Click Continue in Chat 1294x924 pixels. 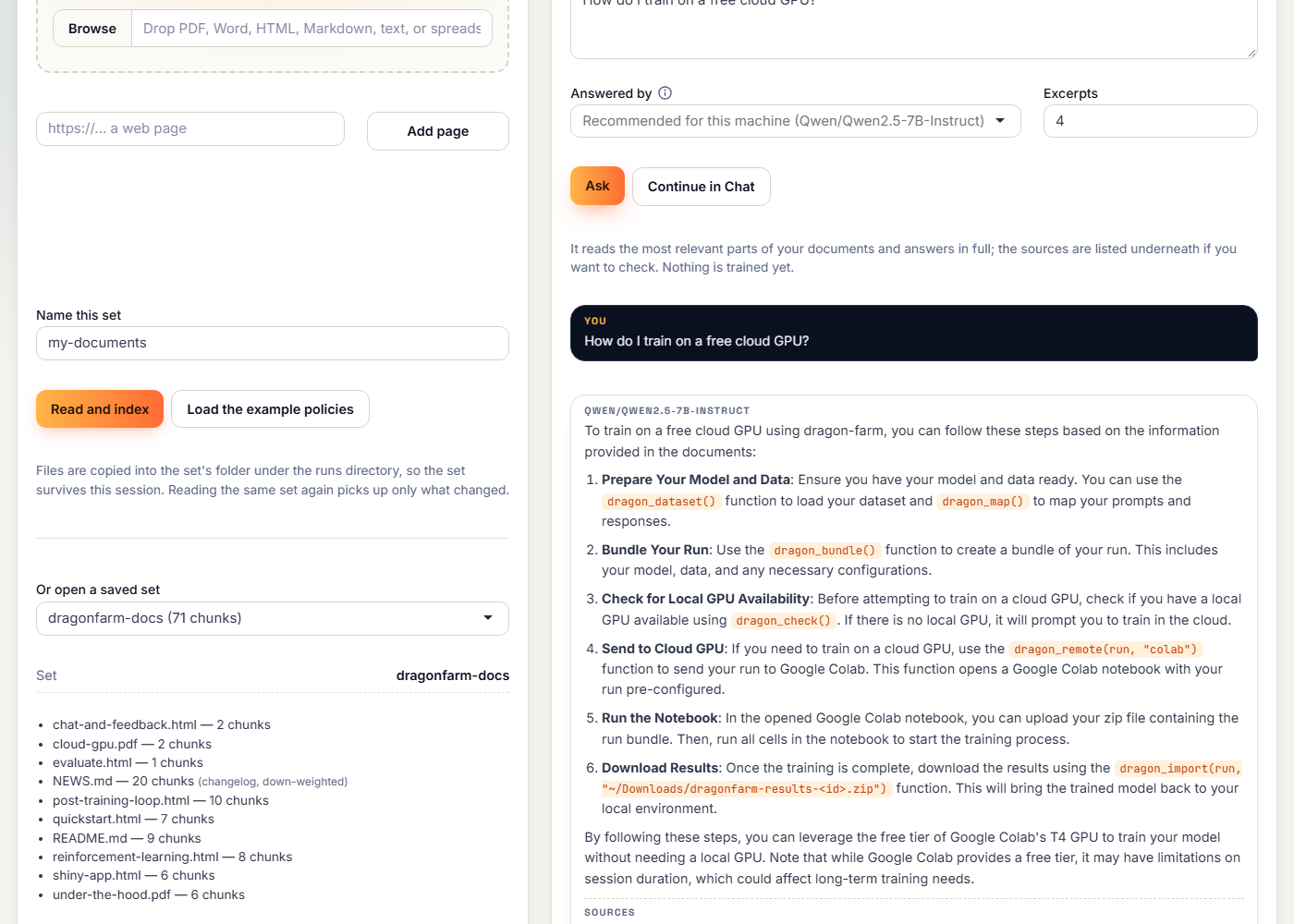tap(702, 187)
